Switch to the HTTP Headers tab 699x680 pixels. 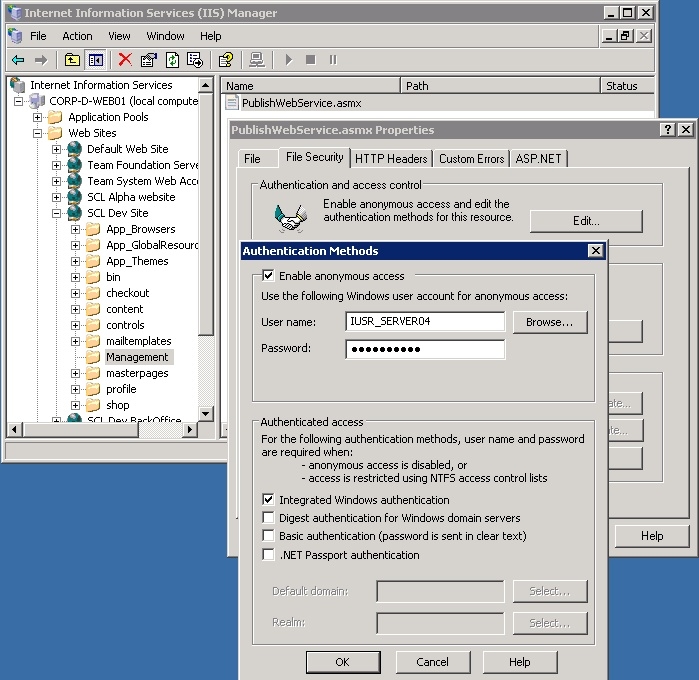[x=391, y=159]
